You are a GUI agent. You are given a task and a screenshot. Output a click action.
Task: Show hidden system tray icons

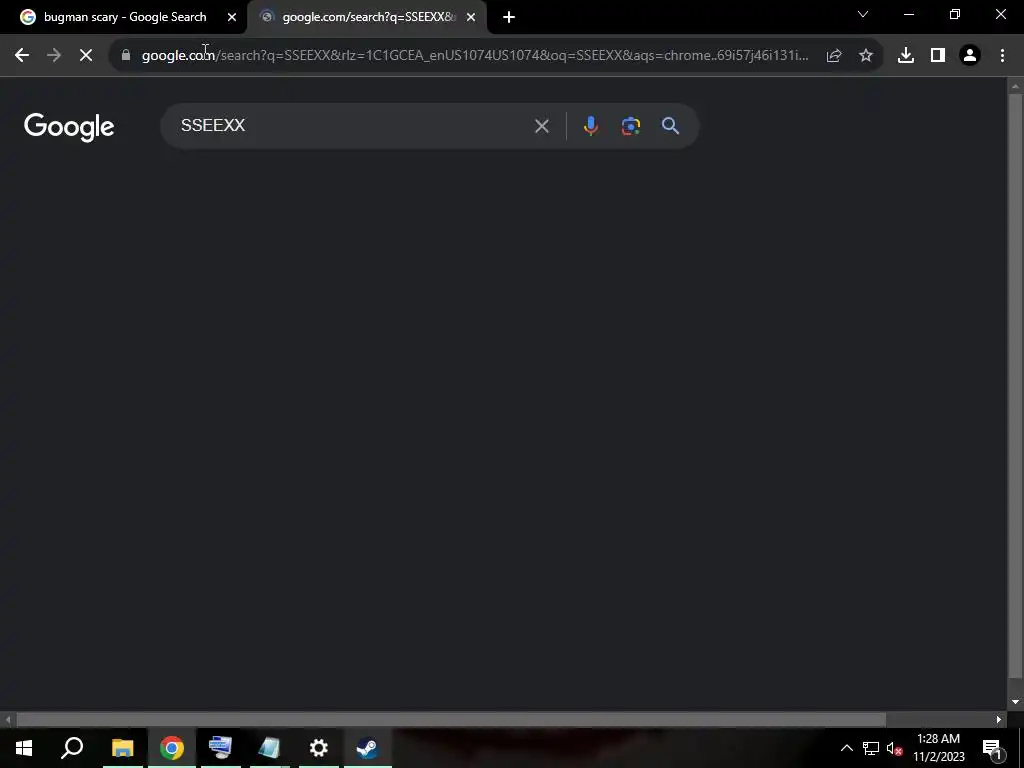(x=846, y=748)
